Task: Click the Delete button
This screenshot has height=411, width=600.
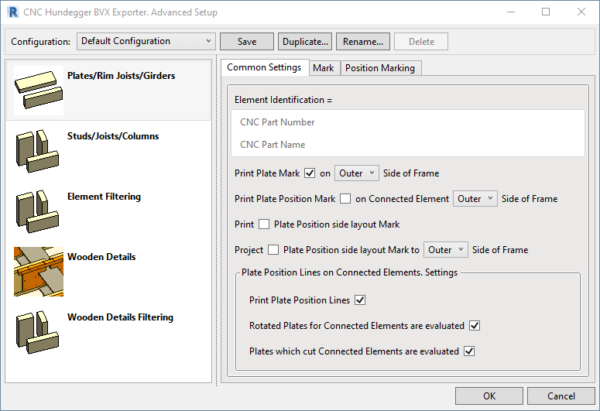Action: pos(421,41)
